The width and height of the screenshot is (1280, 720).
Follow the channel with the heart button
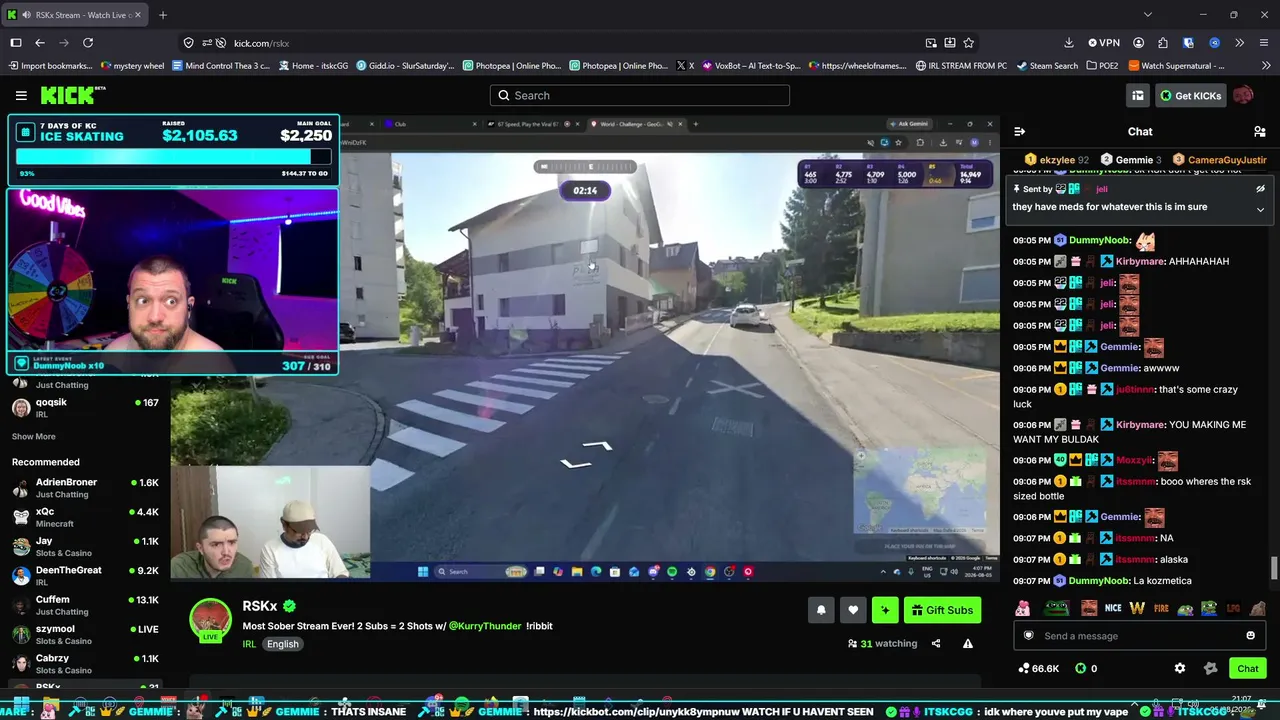[853, 610]
